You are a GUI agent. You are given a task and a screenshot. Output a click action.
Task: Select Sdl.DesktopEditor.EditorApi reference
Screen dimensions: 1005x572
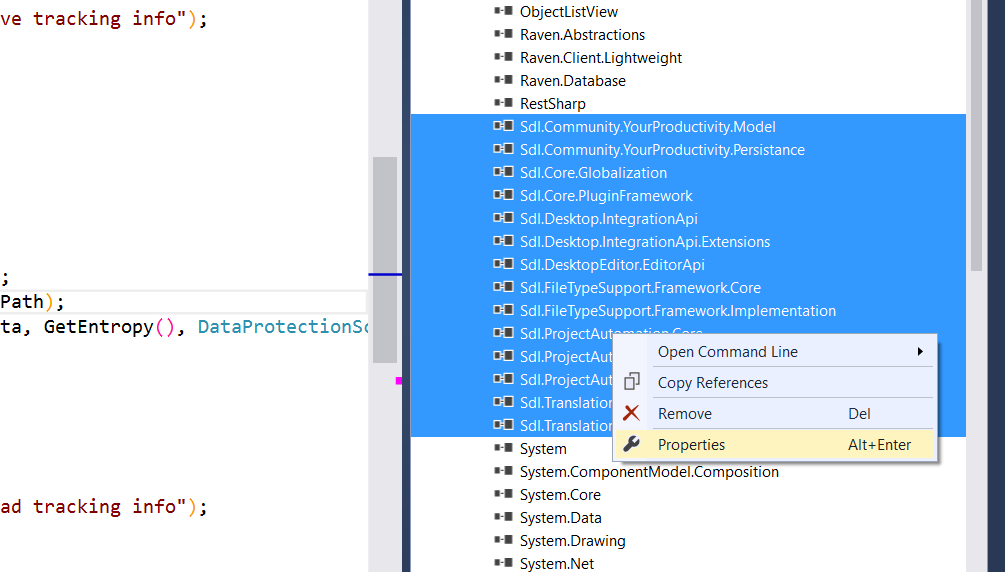[x=612, y=265]
